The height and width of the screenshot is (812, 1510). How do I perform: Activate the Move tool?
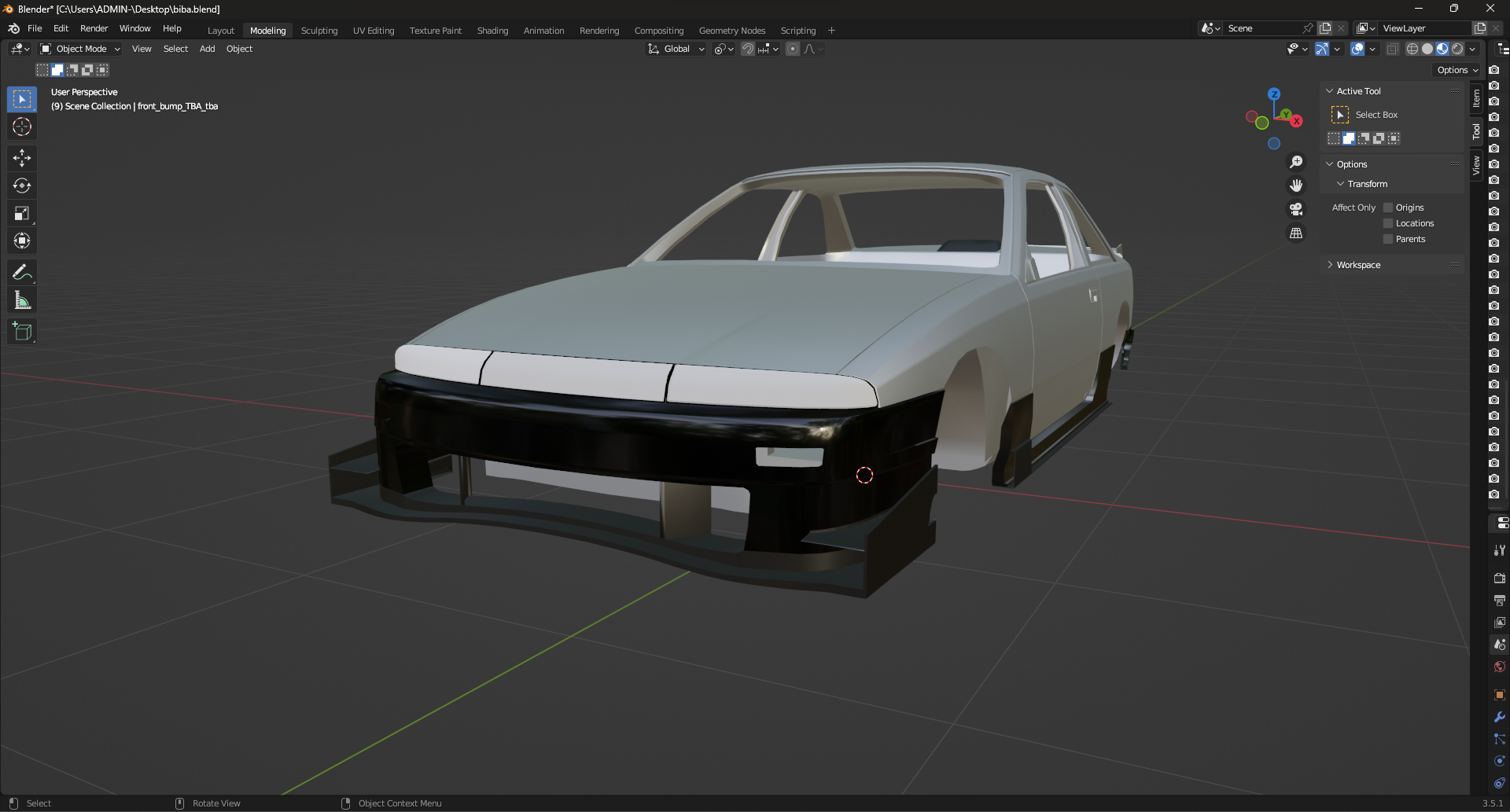[22, 158]
